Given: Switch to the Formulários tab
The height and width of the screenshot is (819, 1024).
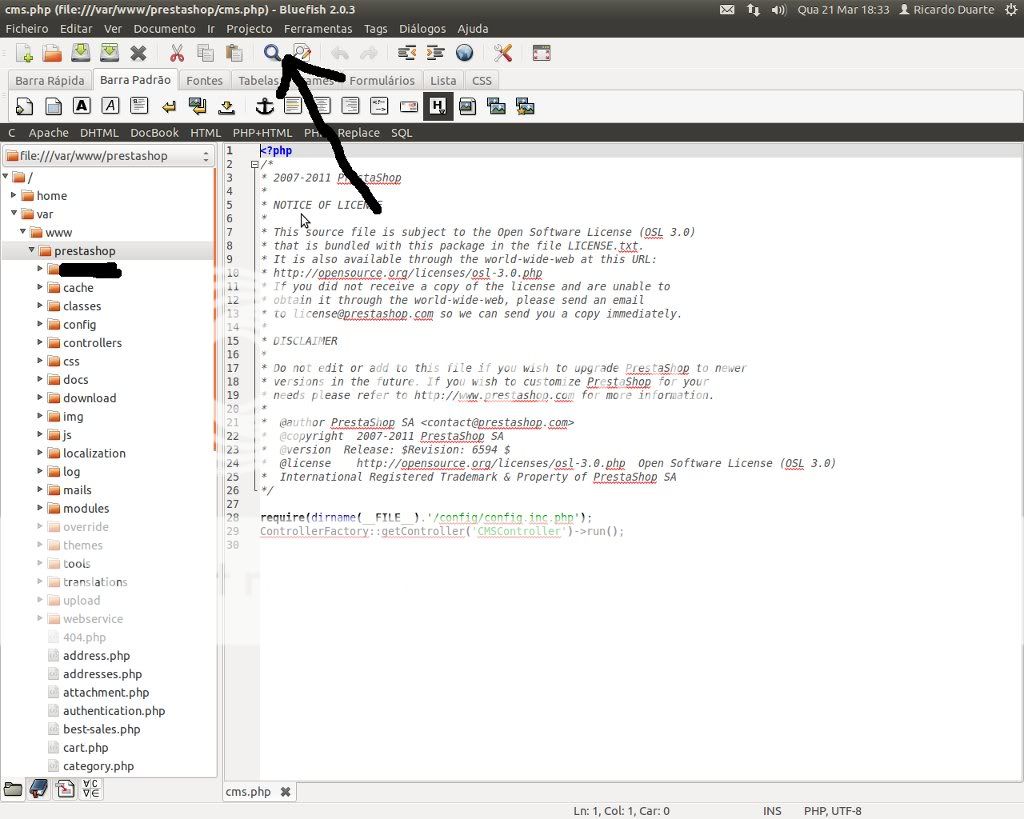Looking at the screenshot, I should pos(382,80).
